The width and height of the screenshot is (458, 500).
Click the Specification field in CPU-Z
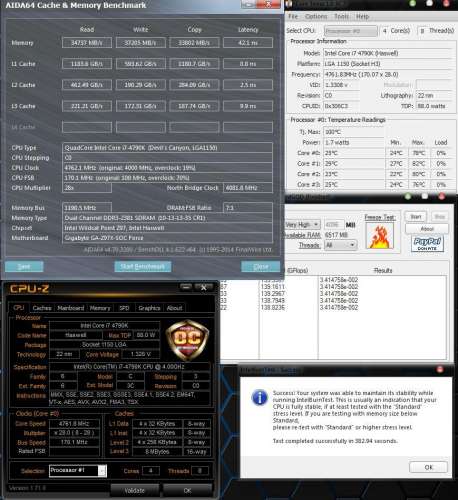130,367
